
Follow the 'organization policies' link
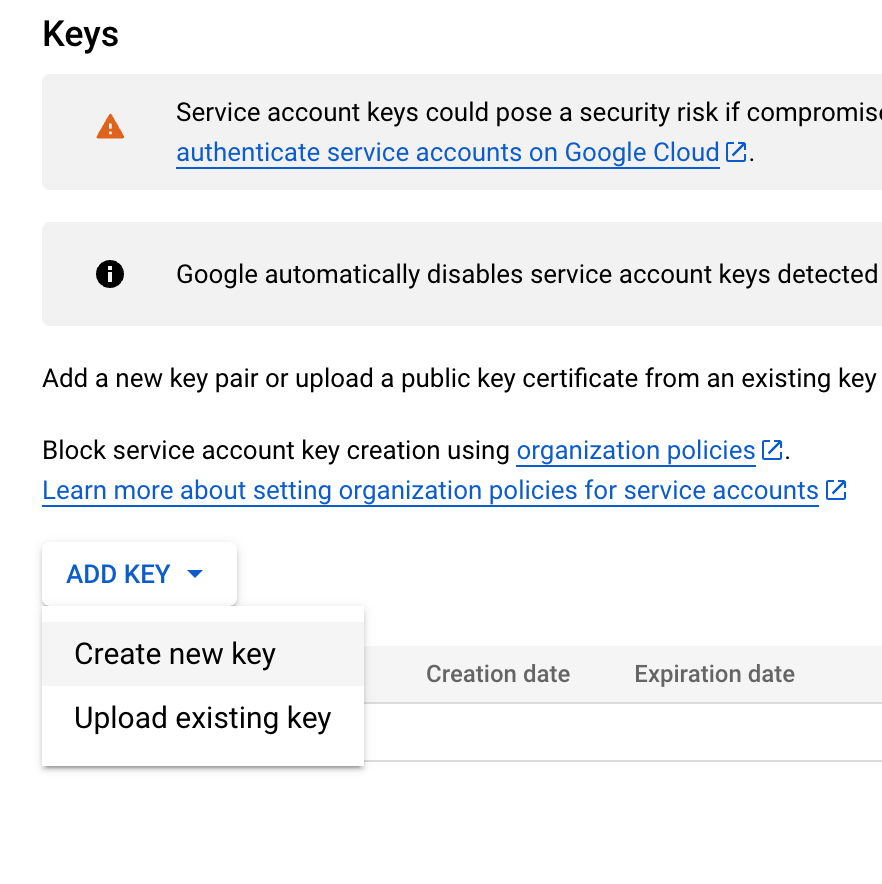coord(635,451)
